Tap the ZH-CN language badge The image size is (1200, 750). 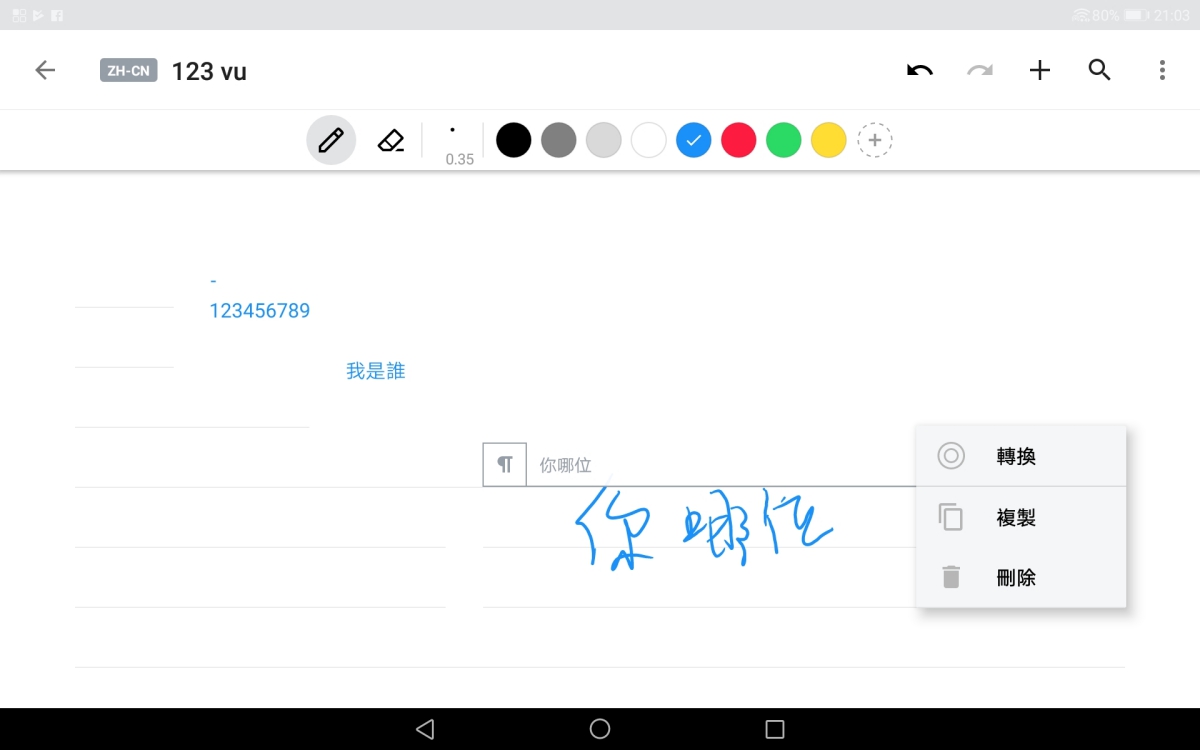128,71
